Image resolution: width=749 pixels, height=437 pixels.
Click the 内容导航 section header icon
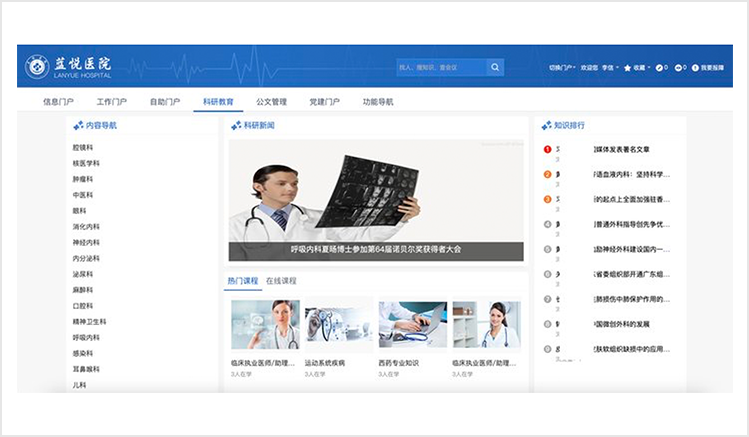pos(78,126)
